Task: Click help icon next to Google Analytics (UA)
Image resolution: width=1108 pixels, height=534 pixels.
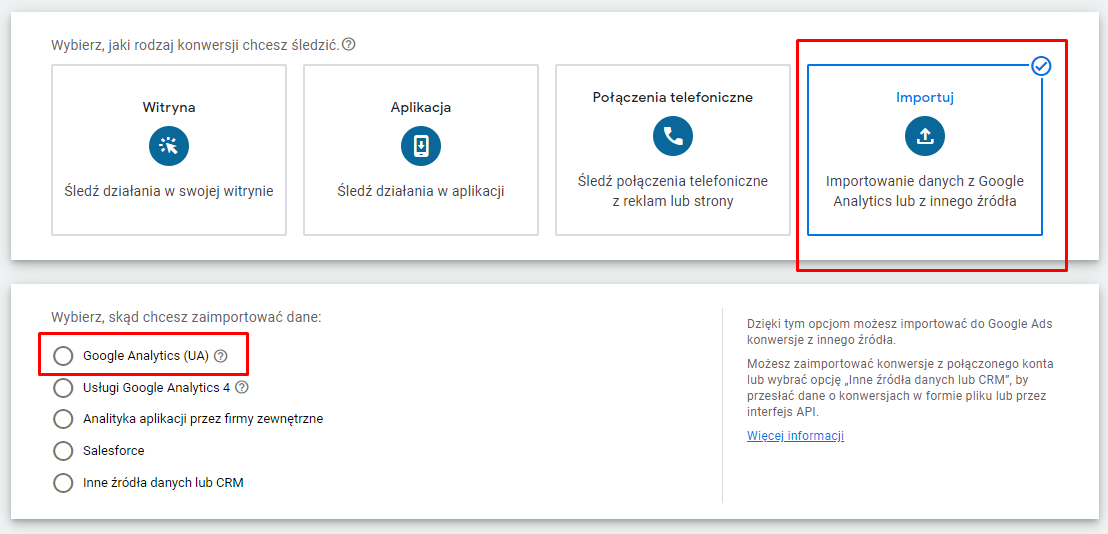Action: click(221, 356)
